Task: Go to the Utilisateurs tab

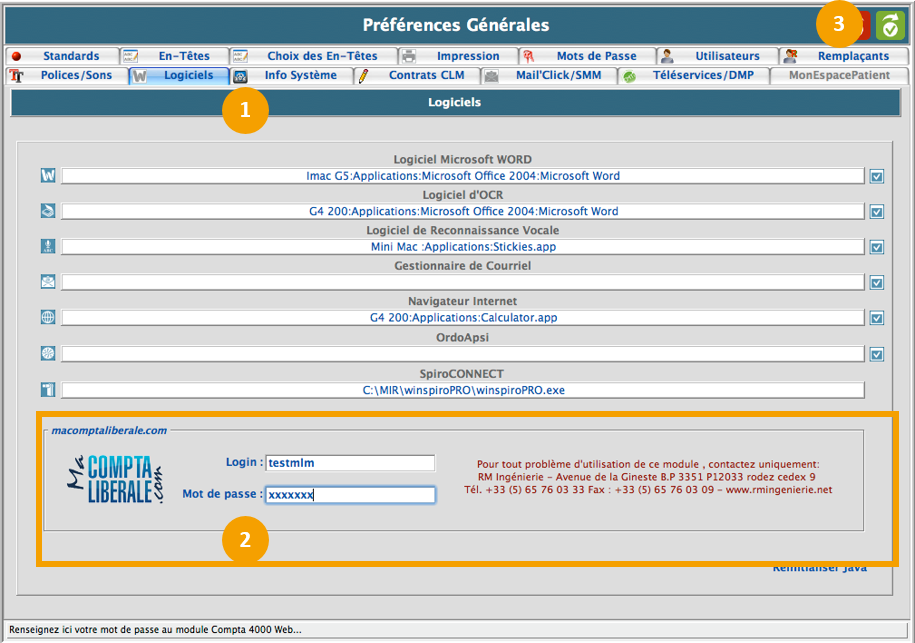Action: [x=726, y=56]
